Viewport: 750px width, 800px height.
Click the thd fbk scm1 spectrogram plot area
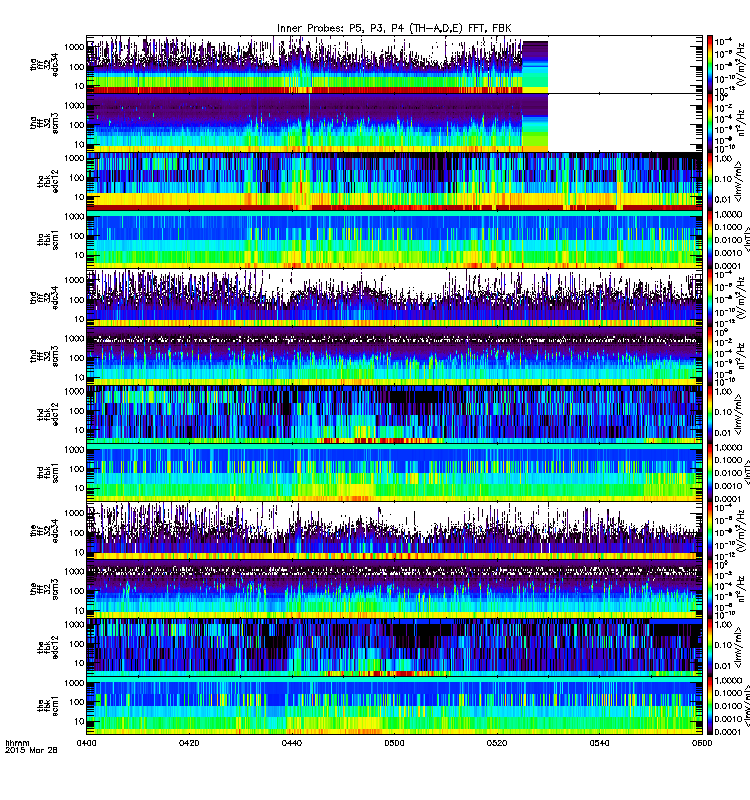pos(394,472)
